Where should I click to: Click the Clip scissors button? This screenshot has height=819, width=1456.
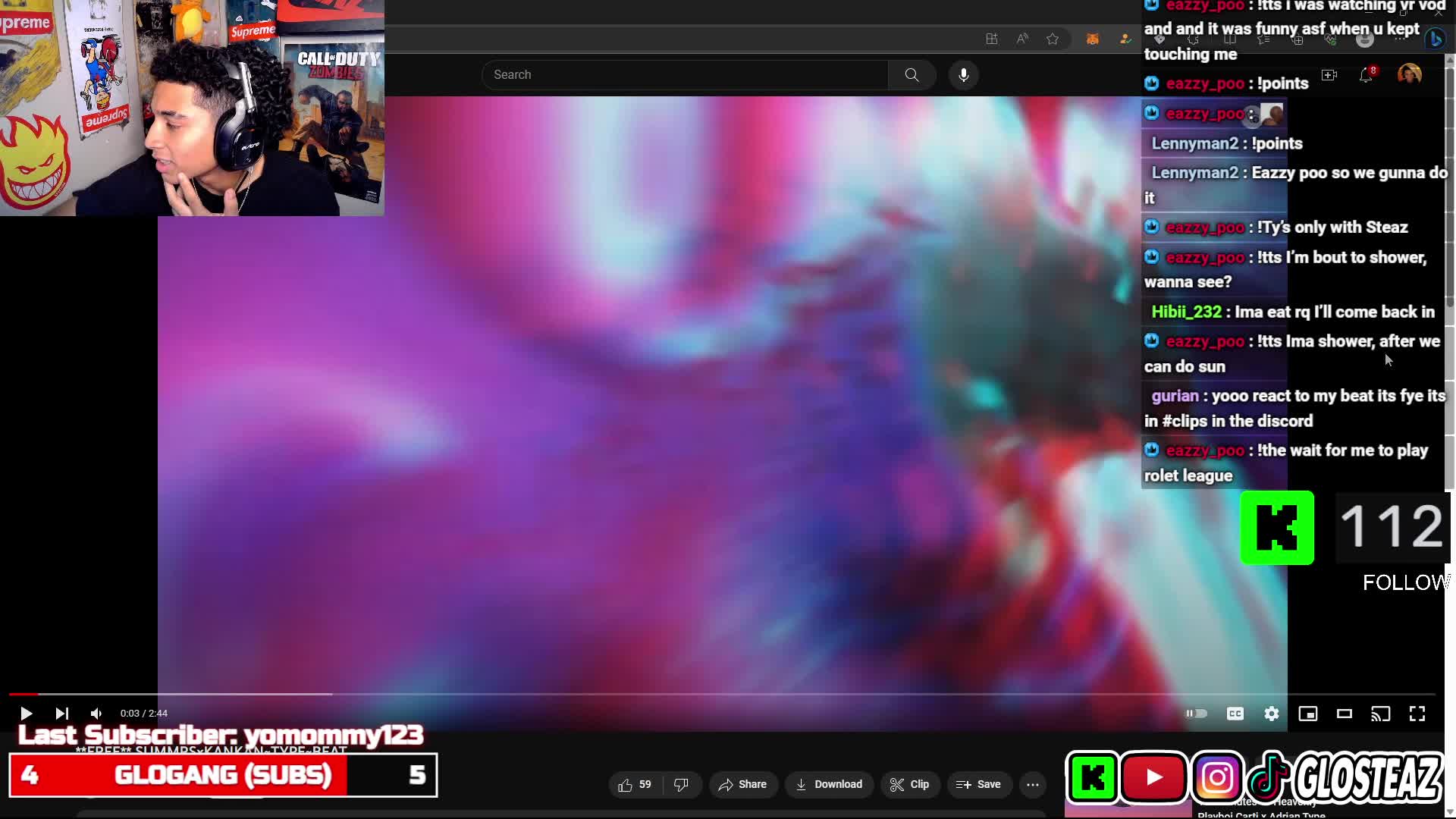tap(909, 785)
